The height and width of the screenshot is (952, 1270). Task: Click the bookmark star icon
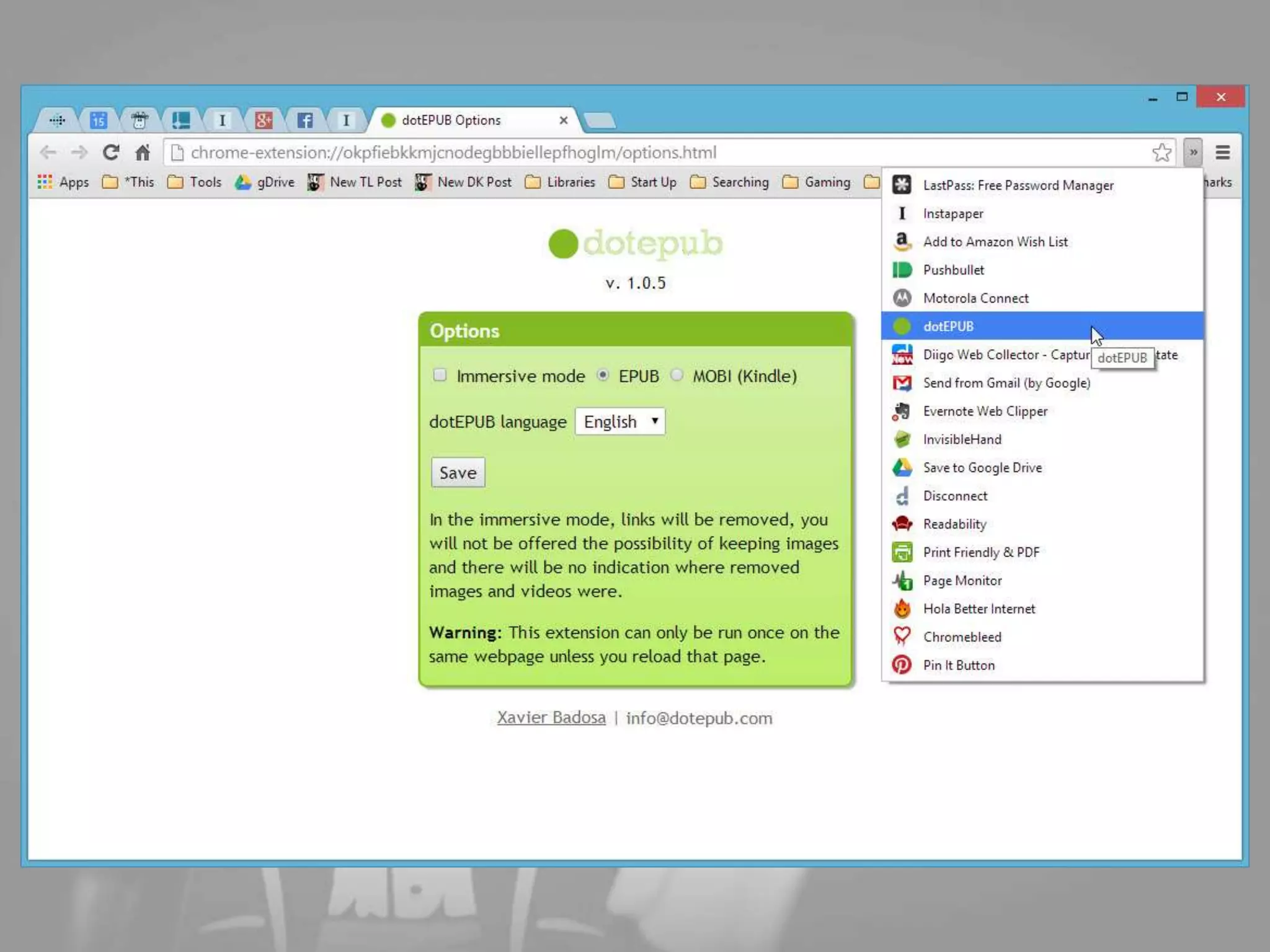point(1161,152)
